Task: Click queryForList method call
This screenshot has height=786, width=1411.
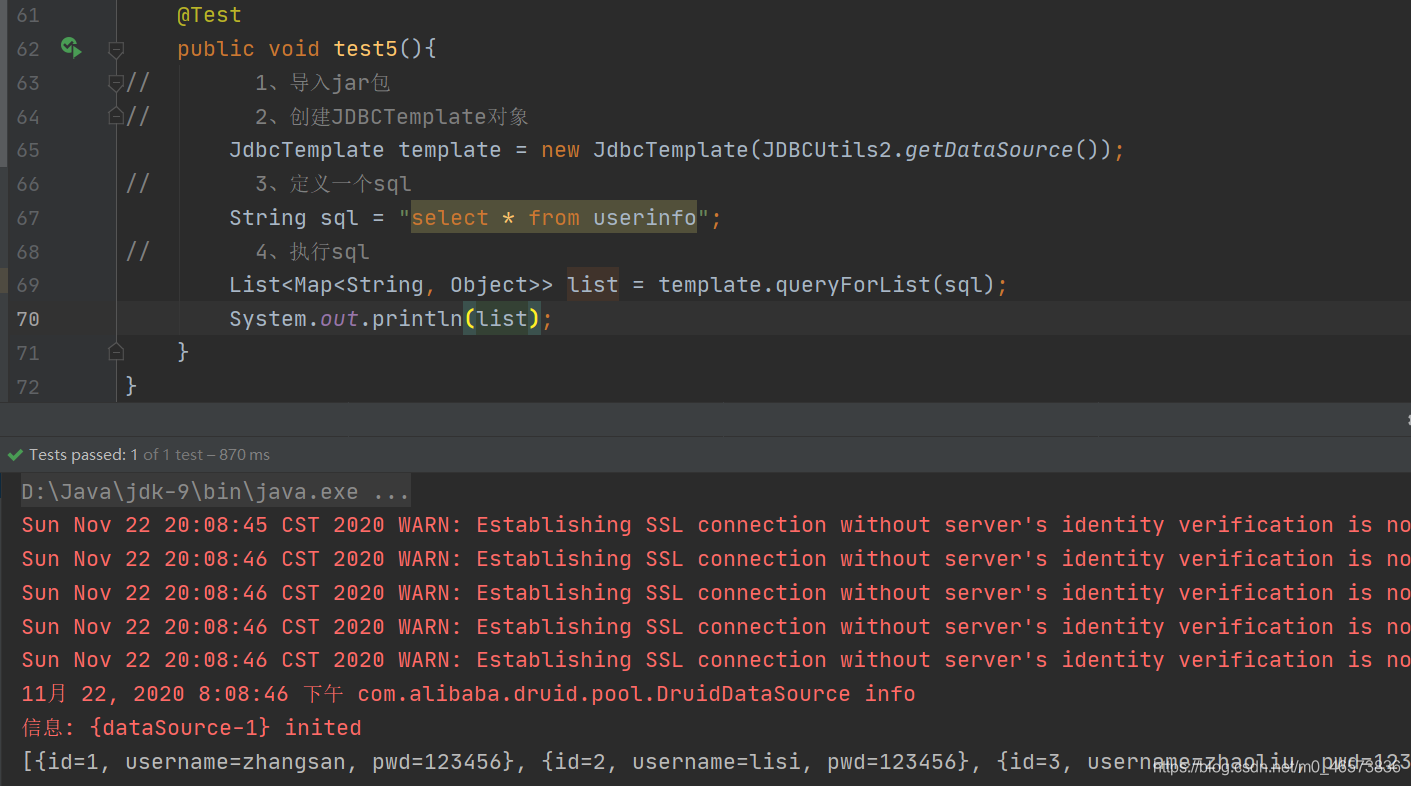Action: click(853, 285)
